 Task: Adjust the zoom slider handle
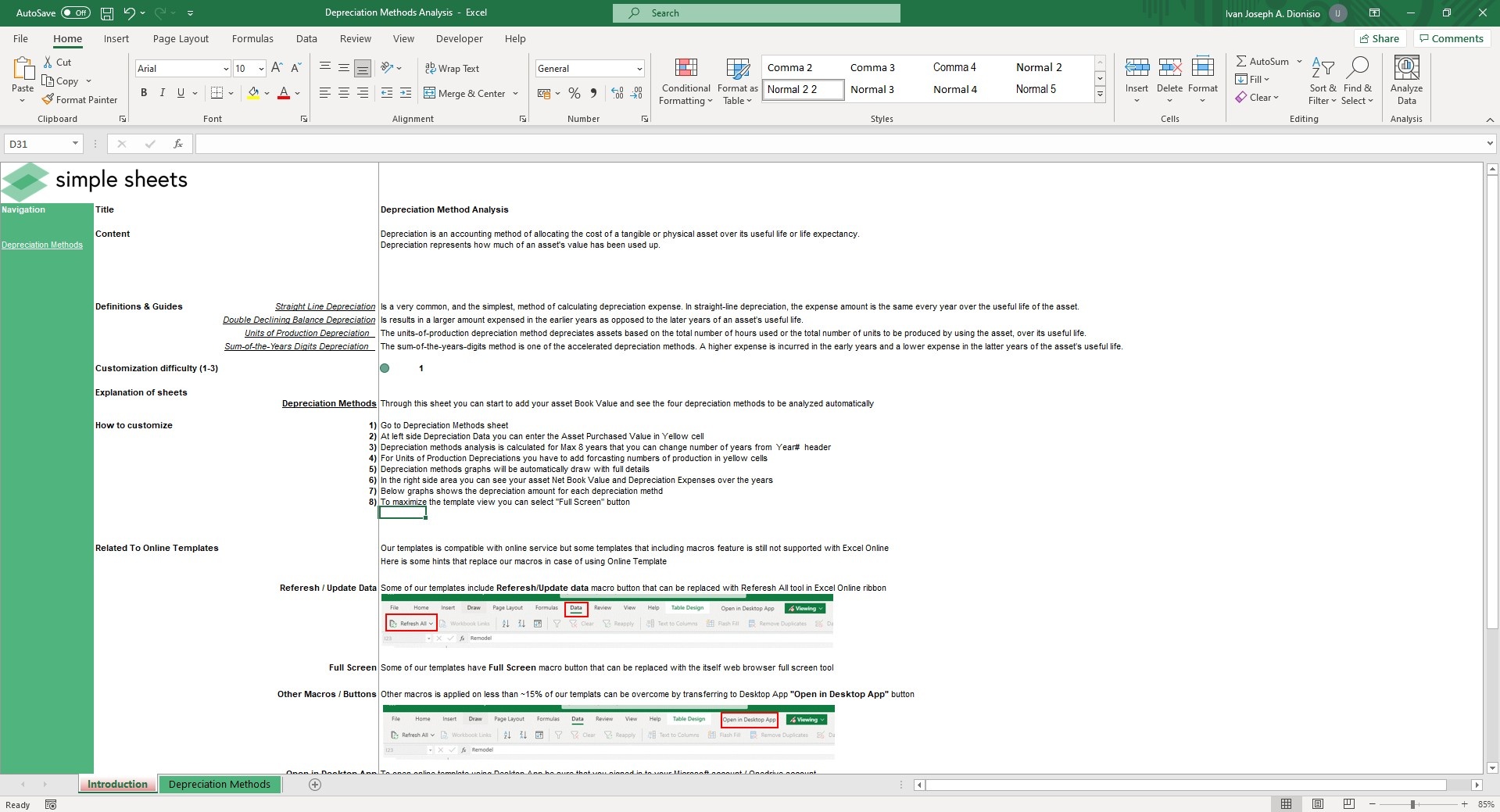pyautogui.click(x=1412, y=804)
